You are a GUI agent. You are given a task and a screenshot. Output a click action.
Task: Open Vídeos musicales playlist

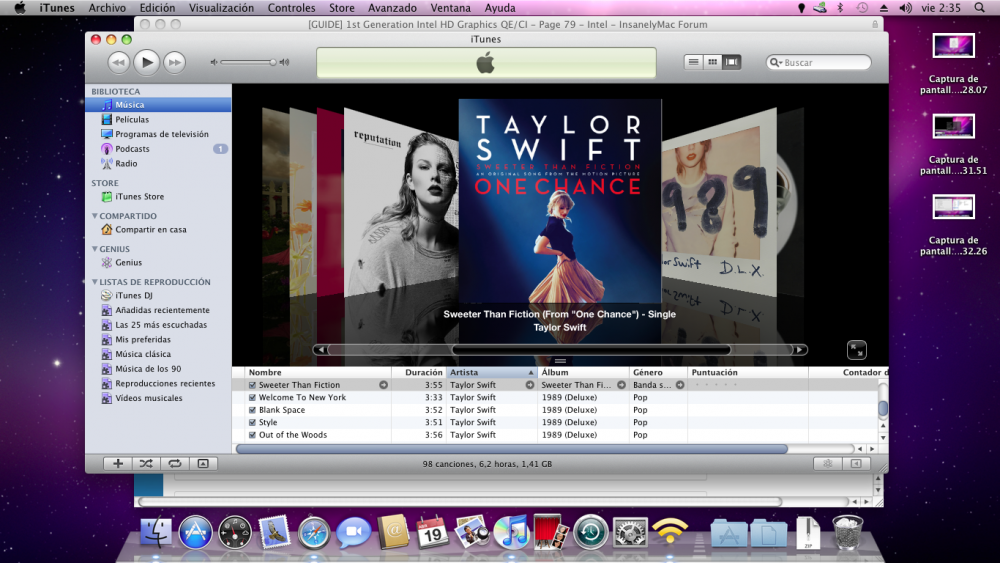(x=158, y=398)
